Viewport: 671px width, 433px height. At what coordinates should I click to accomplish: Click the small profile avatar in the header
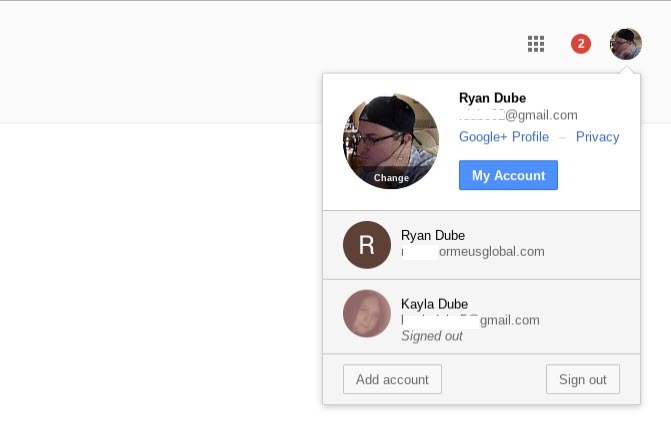(x=626, y=44)
